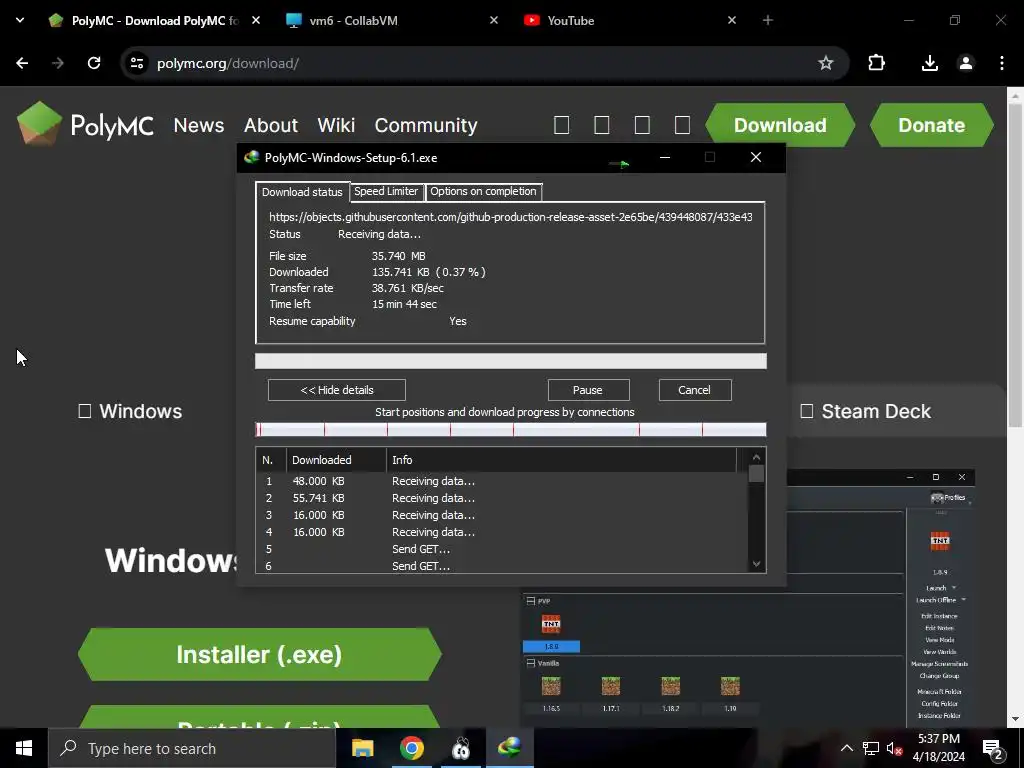Select the Download status tab

(x=302, y=192)
